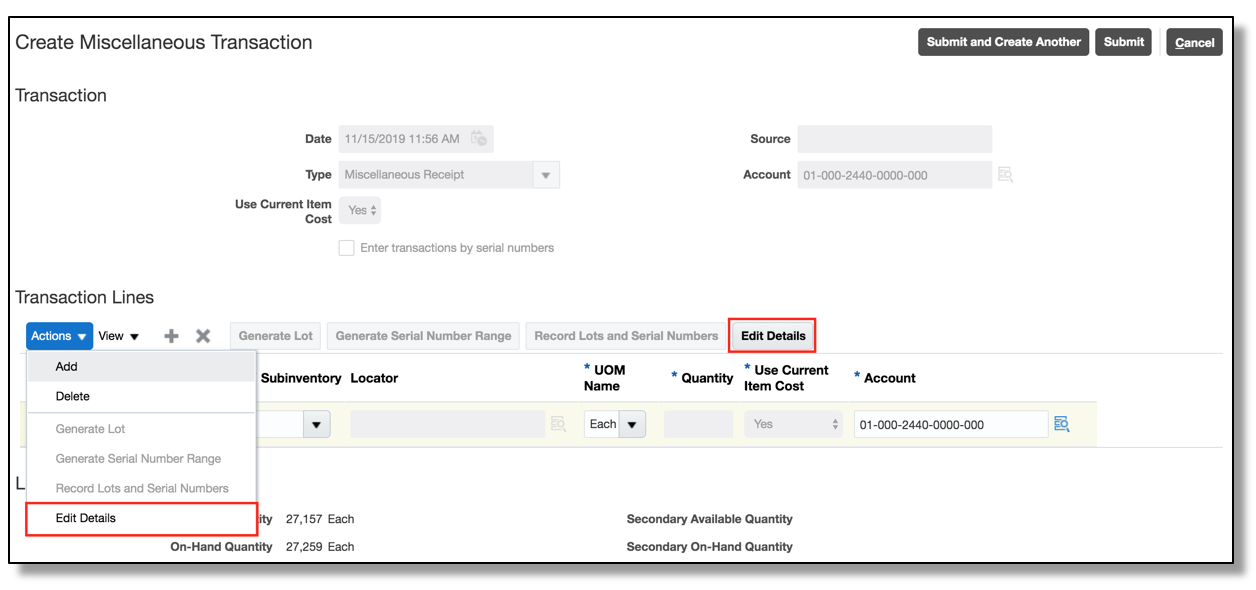Viewport: 1256px width, 590px height.
Task: Open the View menu
Action: point(119,336)
